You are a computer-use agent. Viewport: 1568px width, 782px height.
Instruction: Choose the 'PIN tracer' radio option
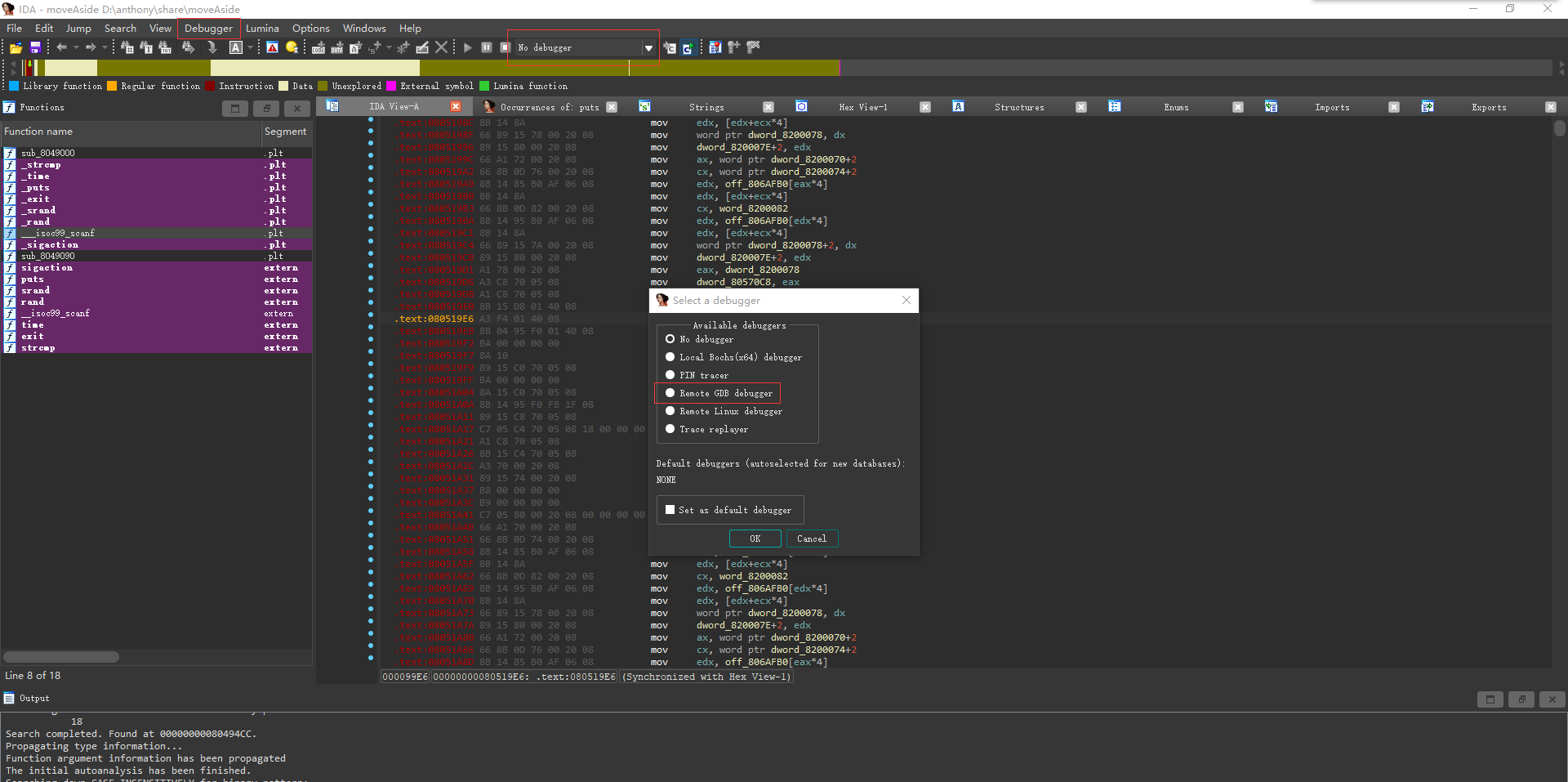tap(670, 374)
